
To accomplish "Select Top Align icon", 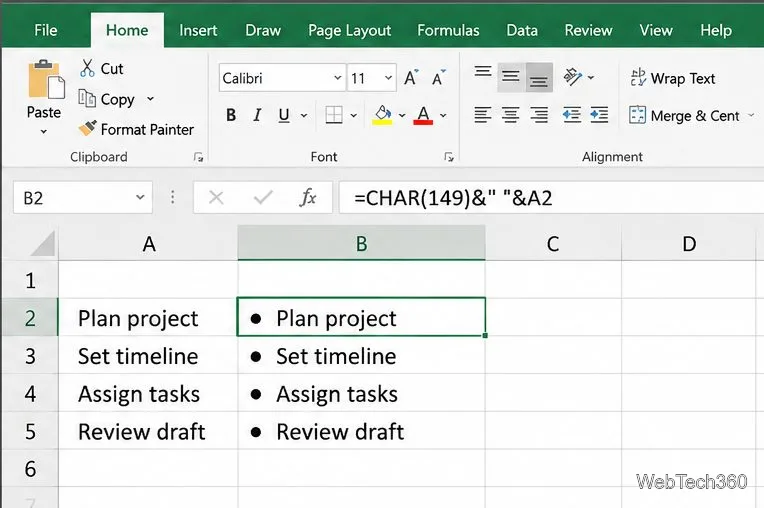I will coord(483,72).
